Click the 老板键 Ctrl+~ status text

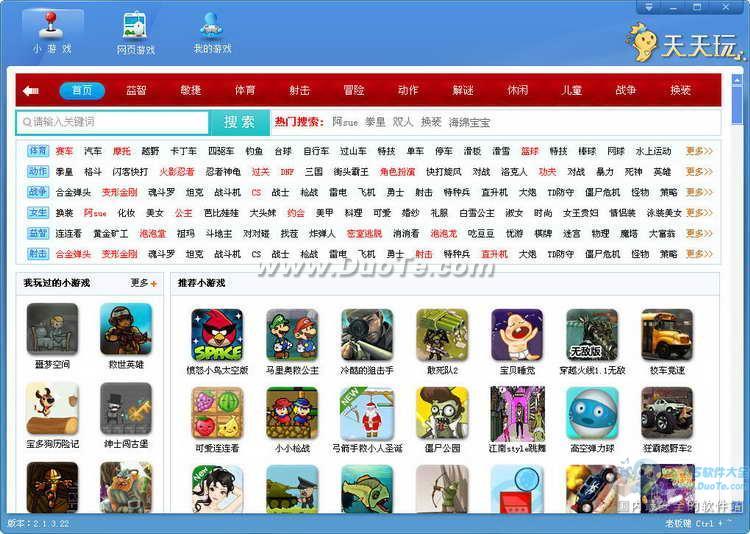[697, 524]
